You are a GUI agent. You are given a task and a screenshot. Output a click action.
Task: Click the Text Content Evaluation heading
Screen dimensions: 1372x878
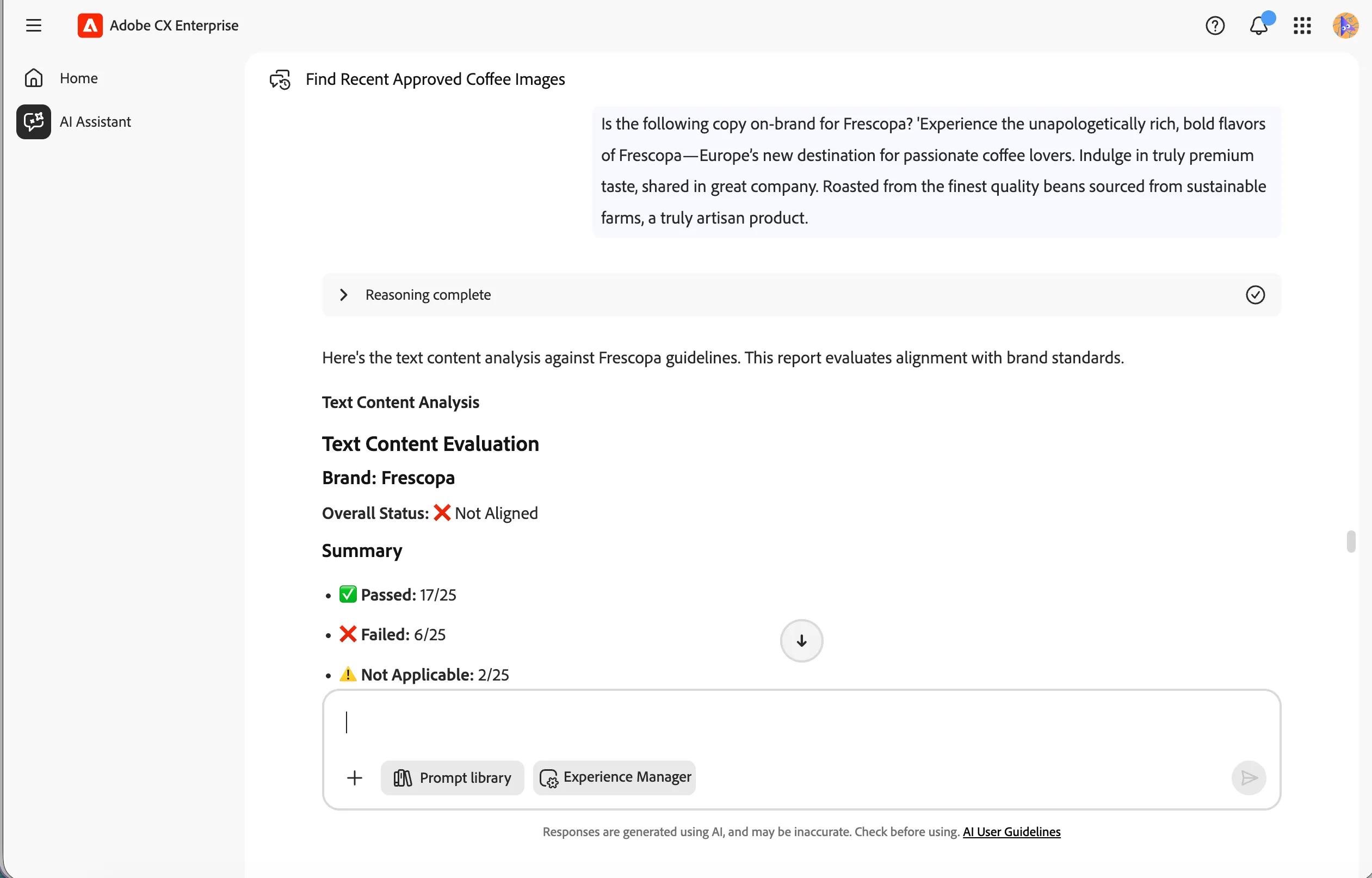[x=430, y=443]
